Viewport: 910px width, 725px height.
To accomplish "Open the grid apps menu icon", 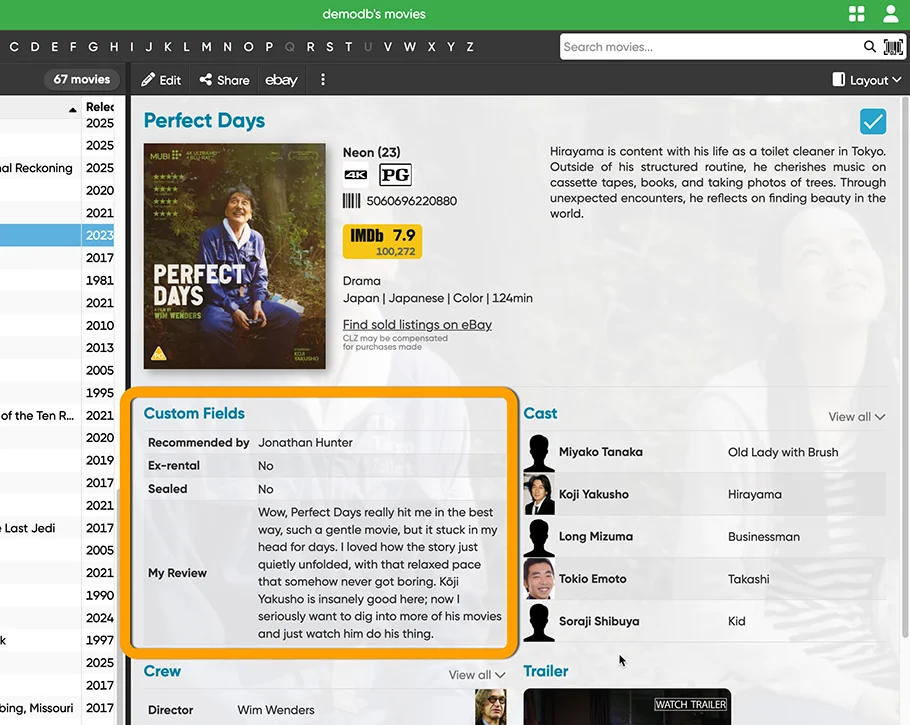I will pos(857,14).
